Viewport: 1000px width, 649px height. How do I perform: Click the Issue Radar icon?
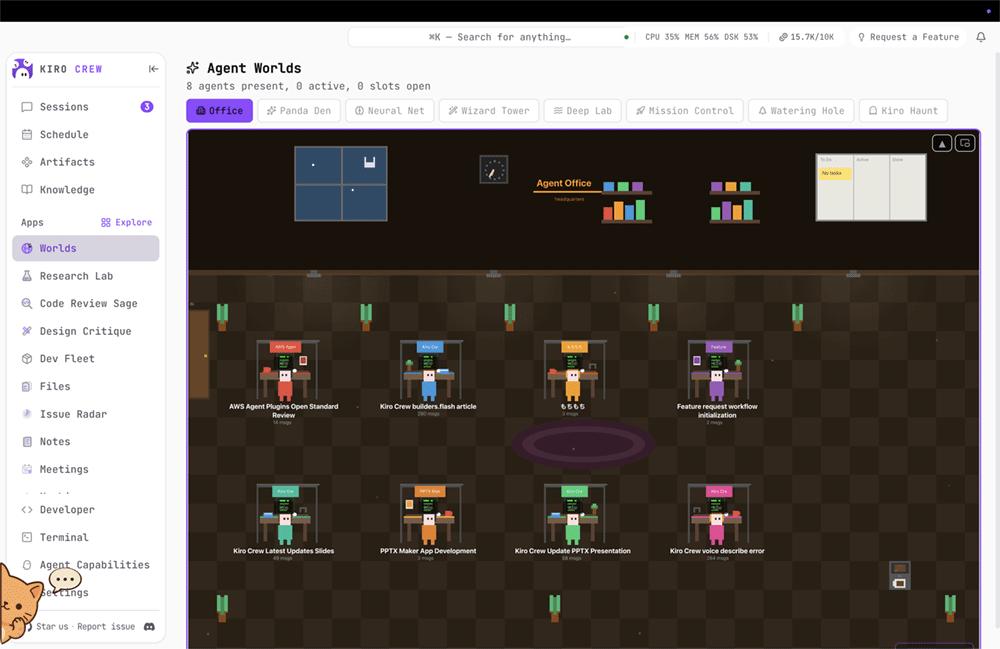27,414
